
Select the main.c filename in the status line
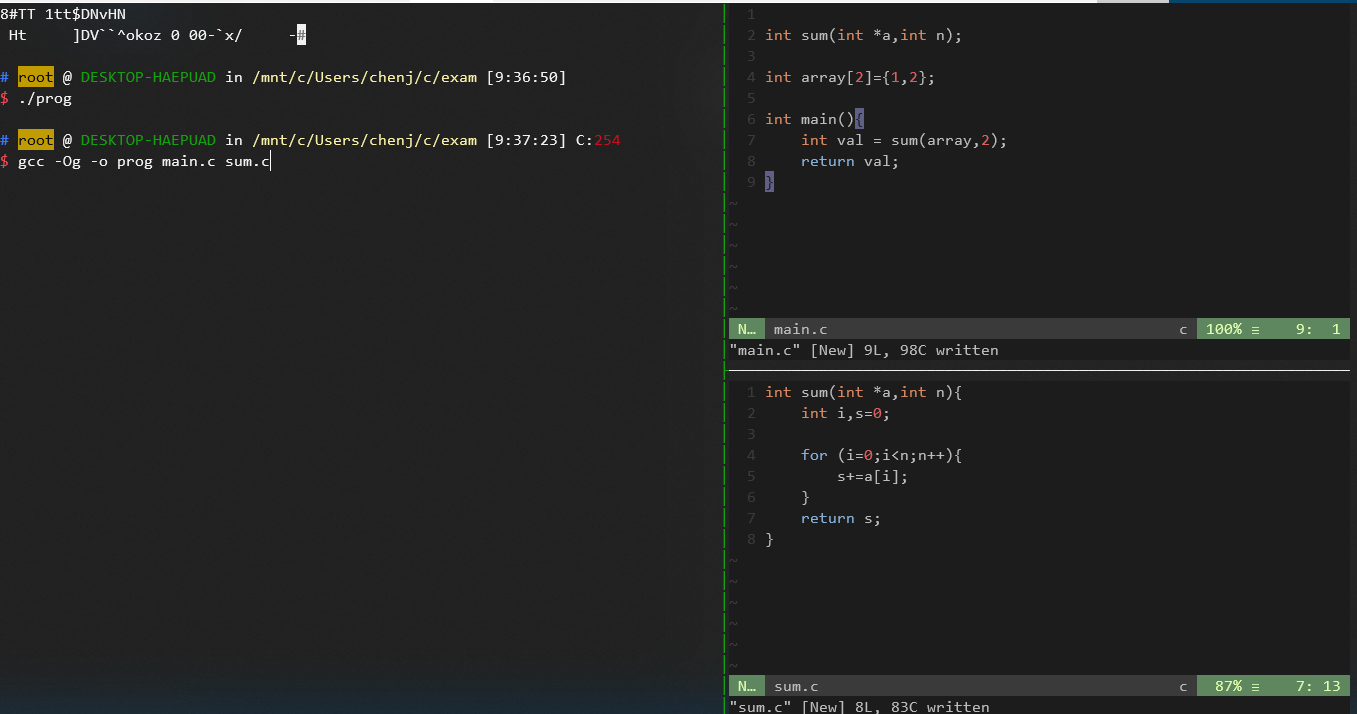click(800, 329)
